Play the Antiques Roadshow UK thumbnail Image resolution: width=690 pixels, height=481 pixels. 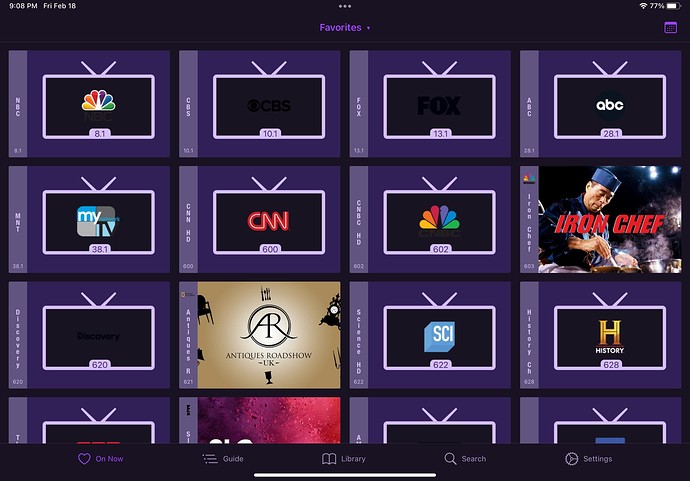tap(268, 335)
